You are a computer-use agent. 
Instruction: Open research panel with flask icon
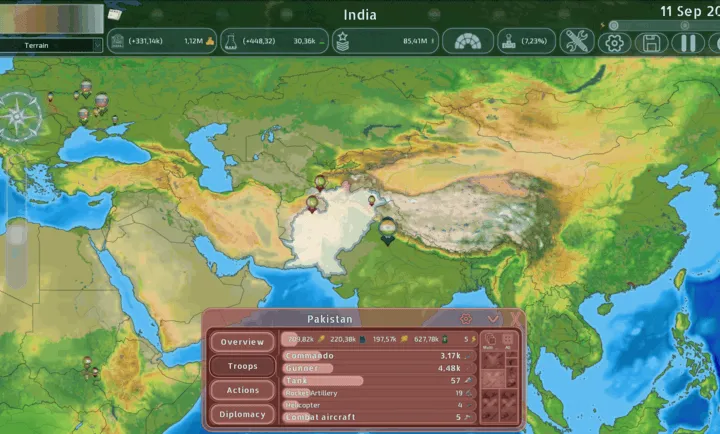click(274, 41)
